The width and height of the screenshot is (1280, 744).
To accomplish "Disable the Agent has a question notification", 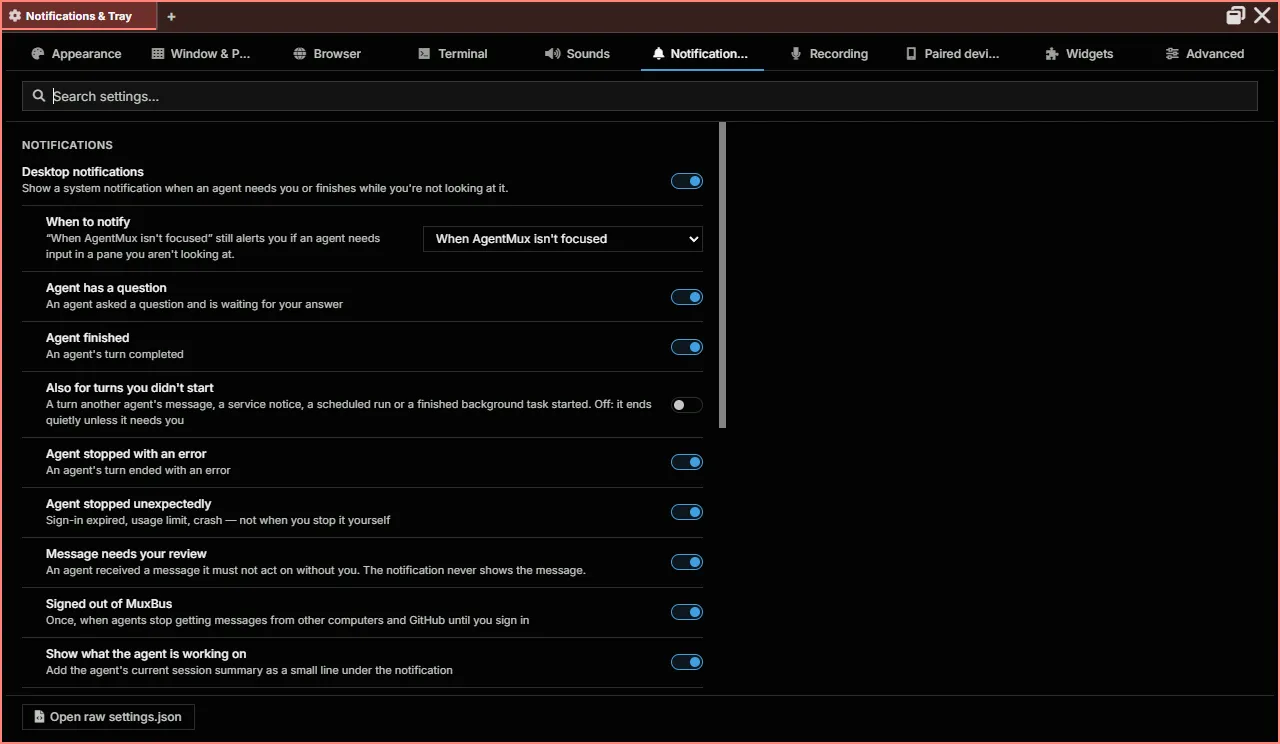I will pyautogui.click(x=687, y=297).
